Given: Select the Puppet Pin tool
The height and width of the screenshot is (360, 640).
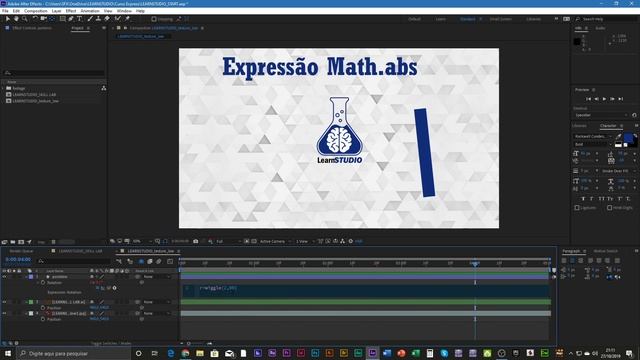Looking at the screenshot, I should (127, 19).
